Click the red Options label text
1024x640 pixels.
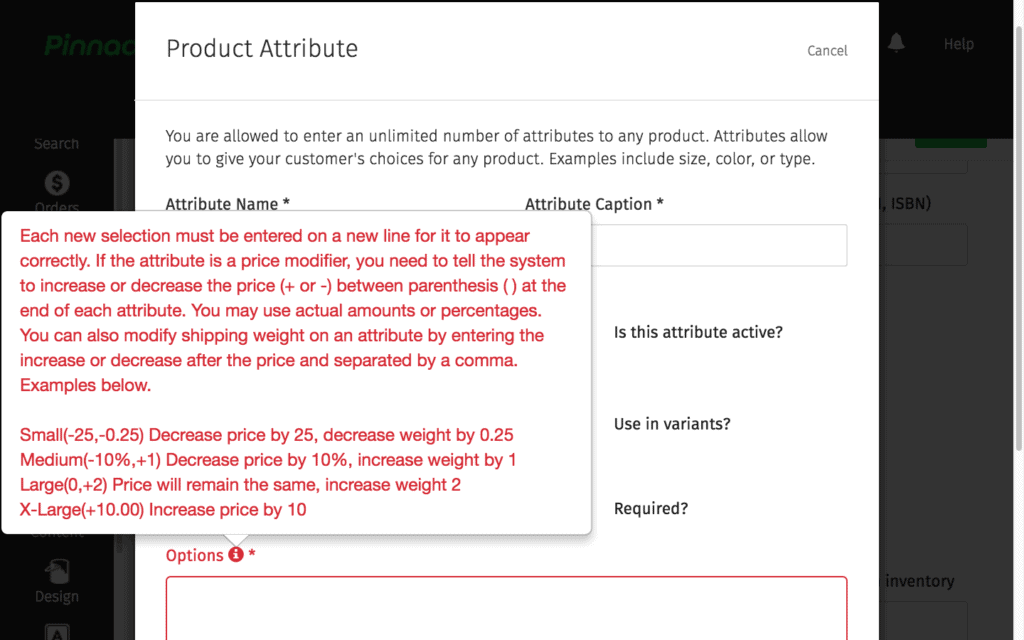pos(195,555)
